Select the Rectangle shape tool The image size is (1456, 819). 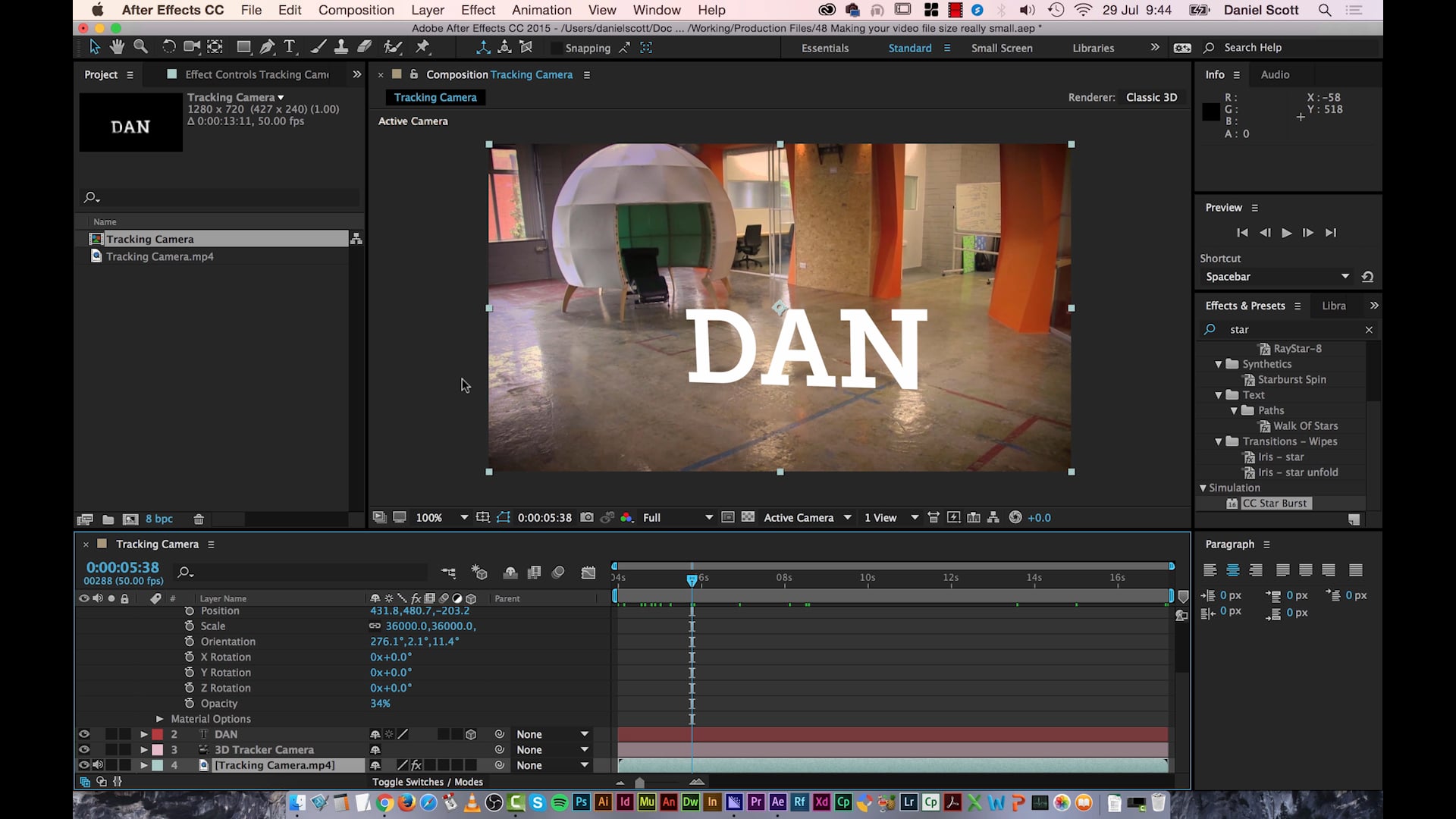point(244,47)
